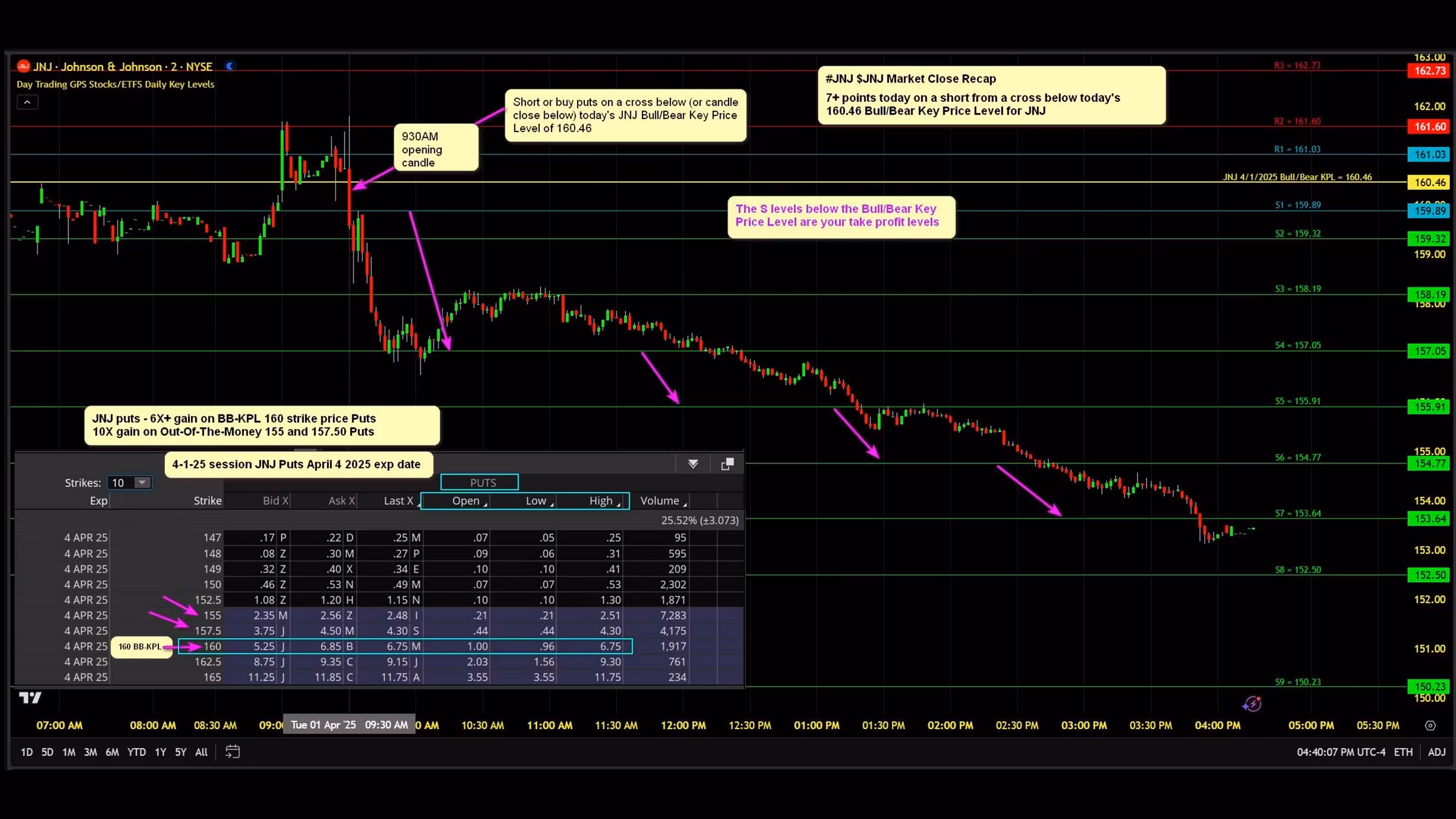Open the Go to date calendar icon
The width and height of the screenshot is (1456, 819).
point(233,752)
